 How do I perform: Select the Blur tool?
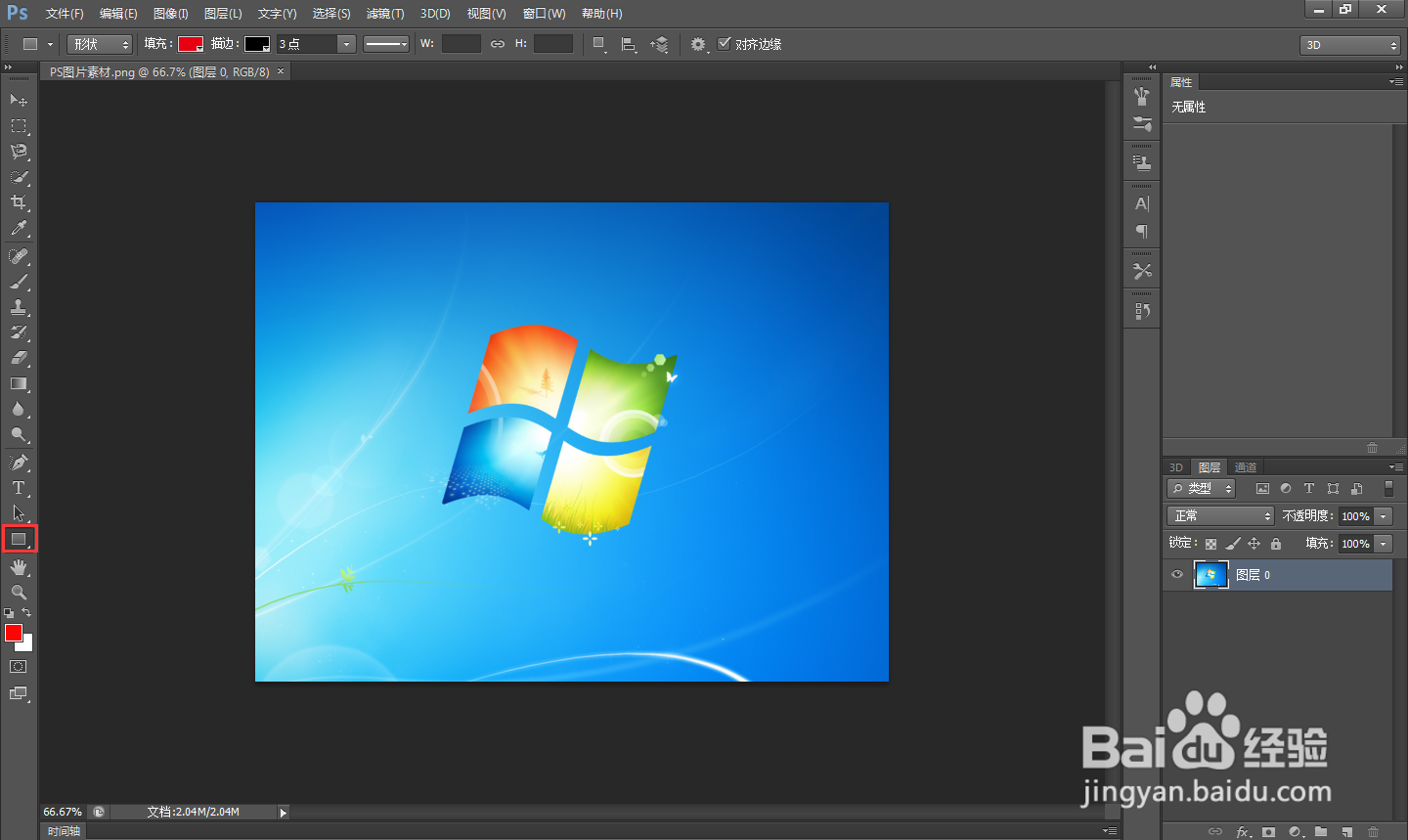pyautogui.click(x=19, y=410)
